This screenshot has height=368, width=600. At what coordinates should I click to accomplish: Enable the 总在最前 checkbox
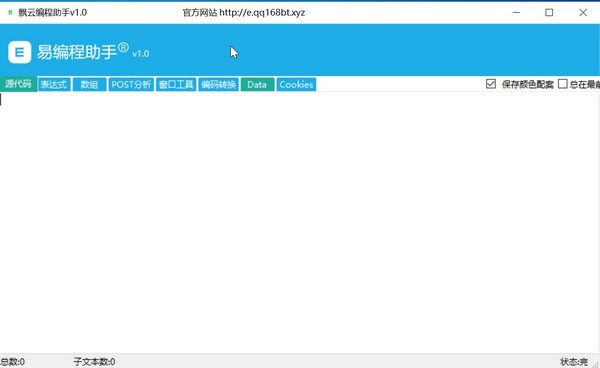click(562, 84)
